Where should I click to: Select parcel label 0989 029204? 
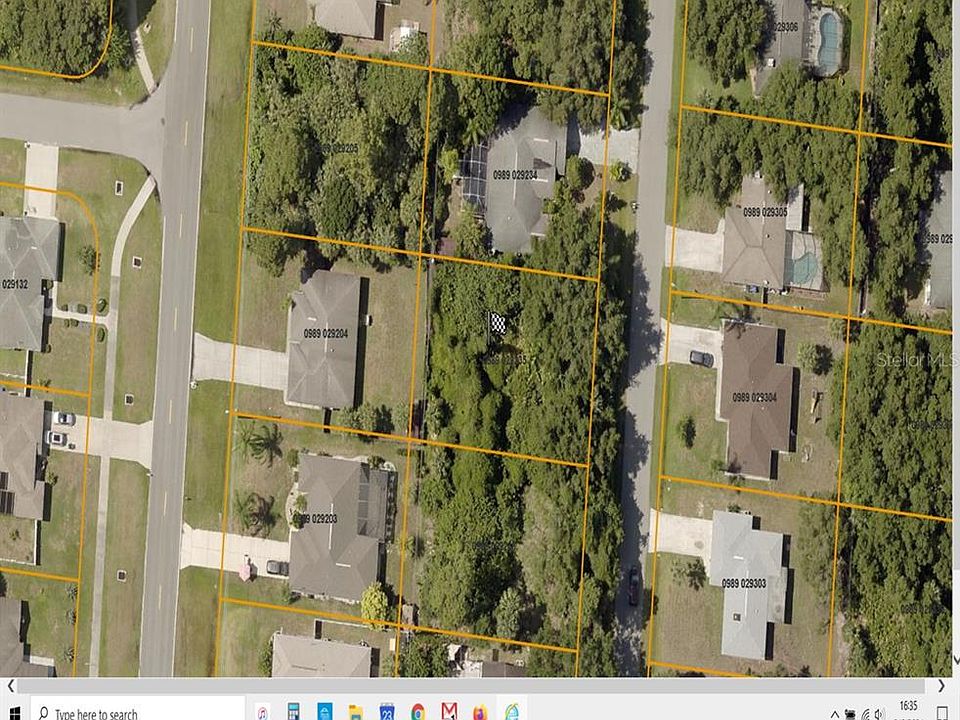click(326, 334)
